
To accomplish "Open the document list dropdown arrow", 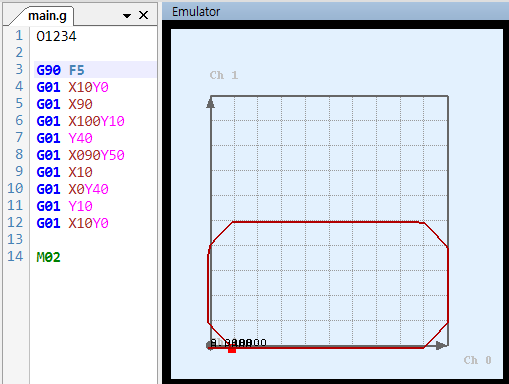I will pos(127,16).
